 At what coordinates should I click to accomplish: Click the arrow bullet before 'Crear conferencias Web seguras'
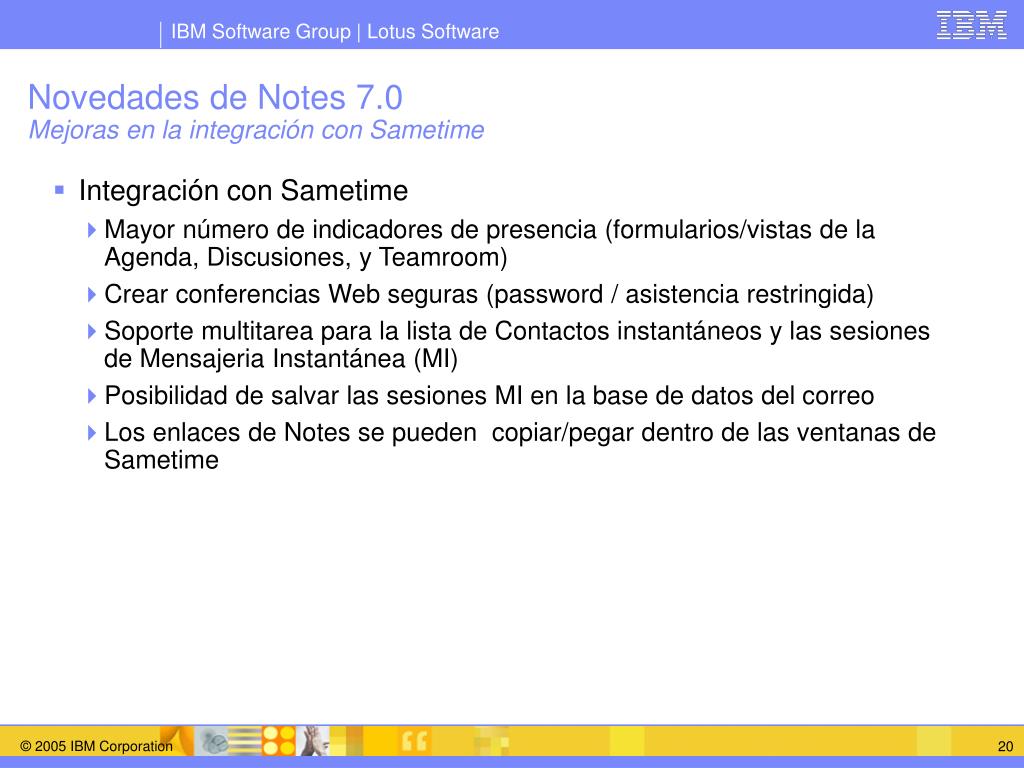(91, 294)
